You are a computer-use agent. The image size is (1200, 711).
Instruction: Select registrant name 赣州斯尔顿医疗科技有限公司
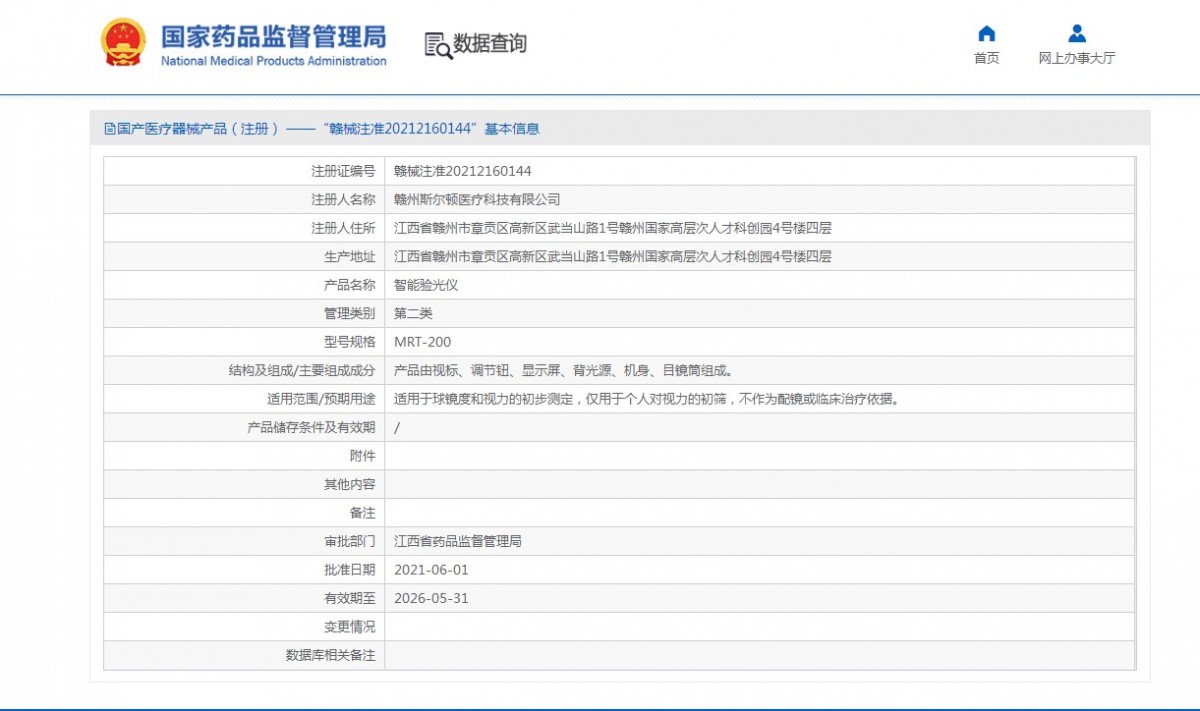click(477, 200)
